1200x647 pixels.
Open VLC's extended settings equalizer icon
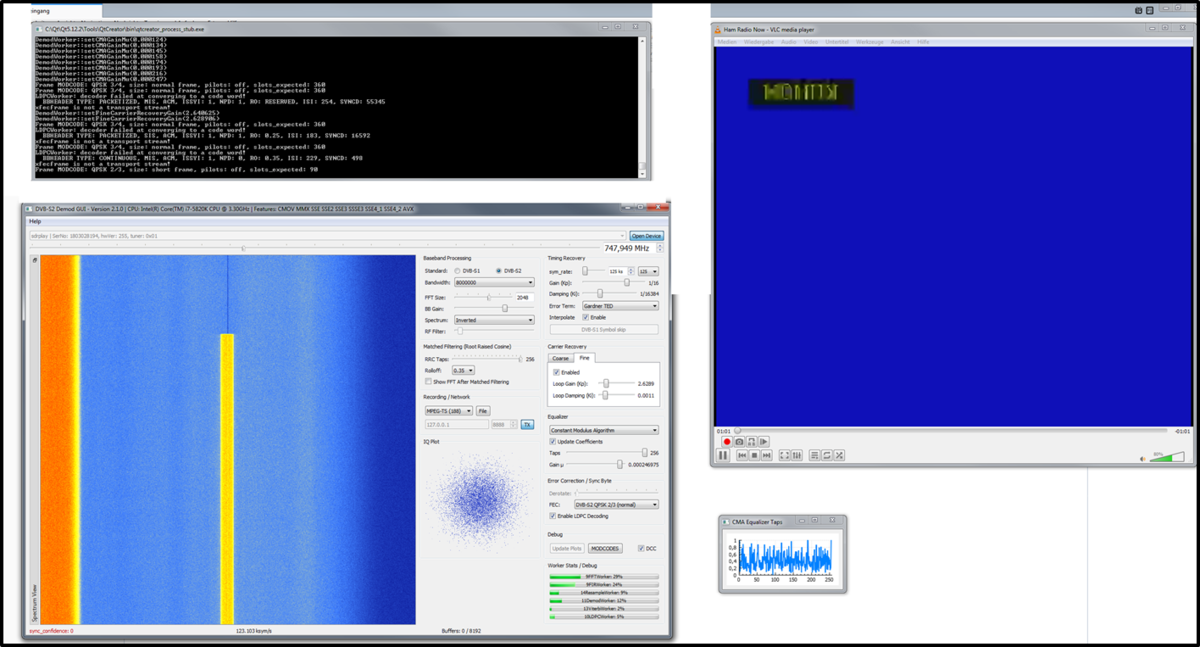pos(797,455)
